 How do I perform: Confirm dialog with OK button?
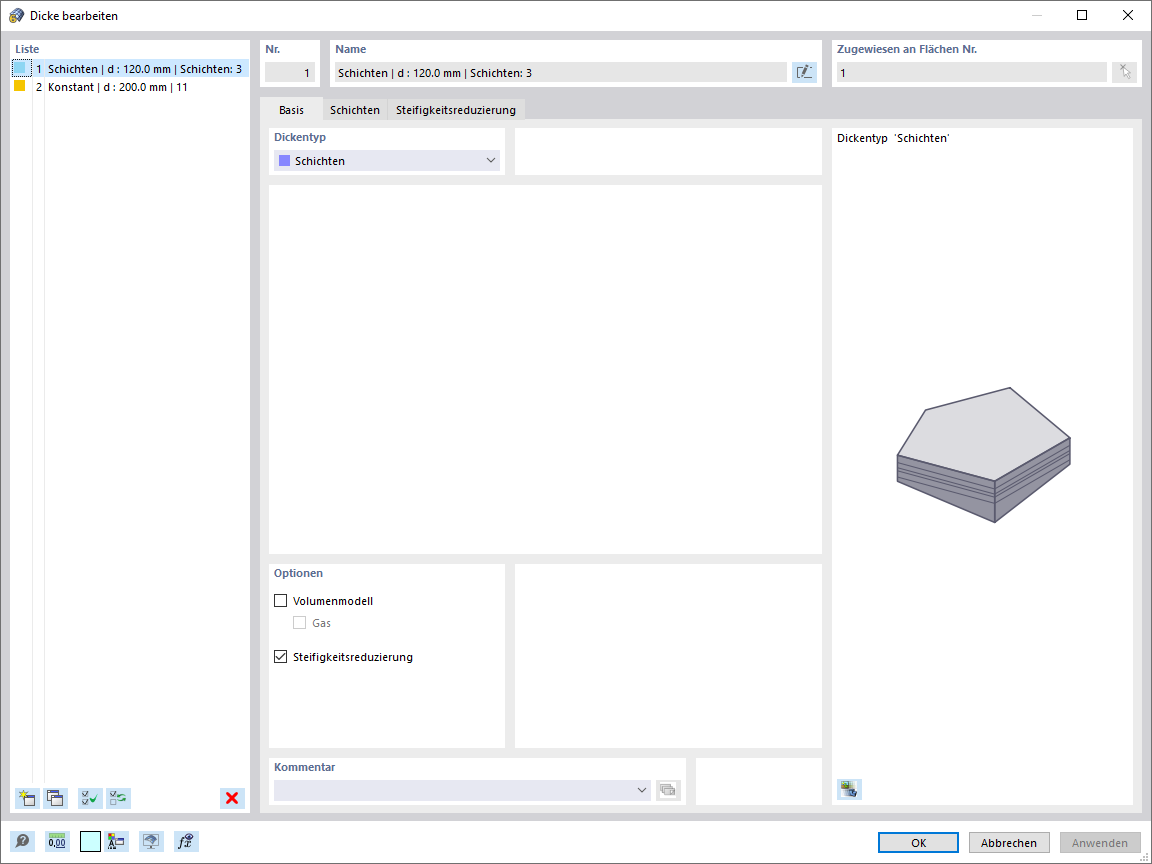point(918,843)
